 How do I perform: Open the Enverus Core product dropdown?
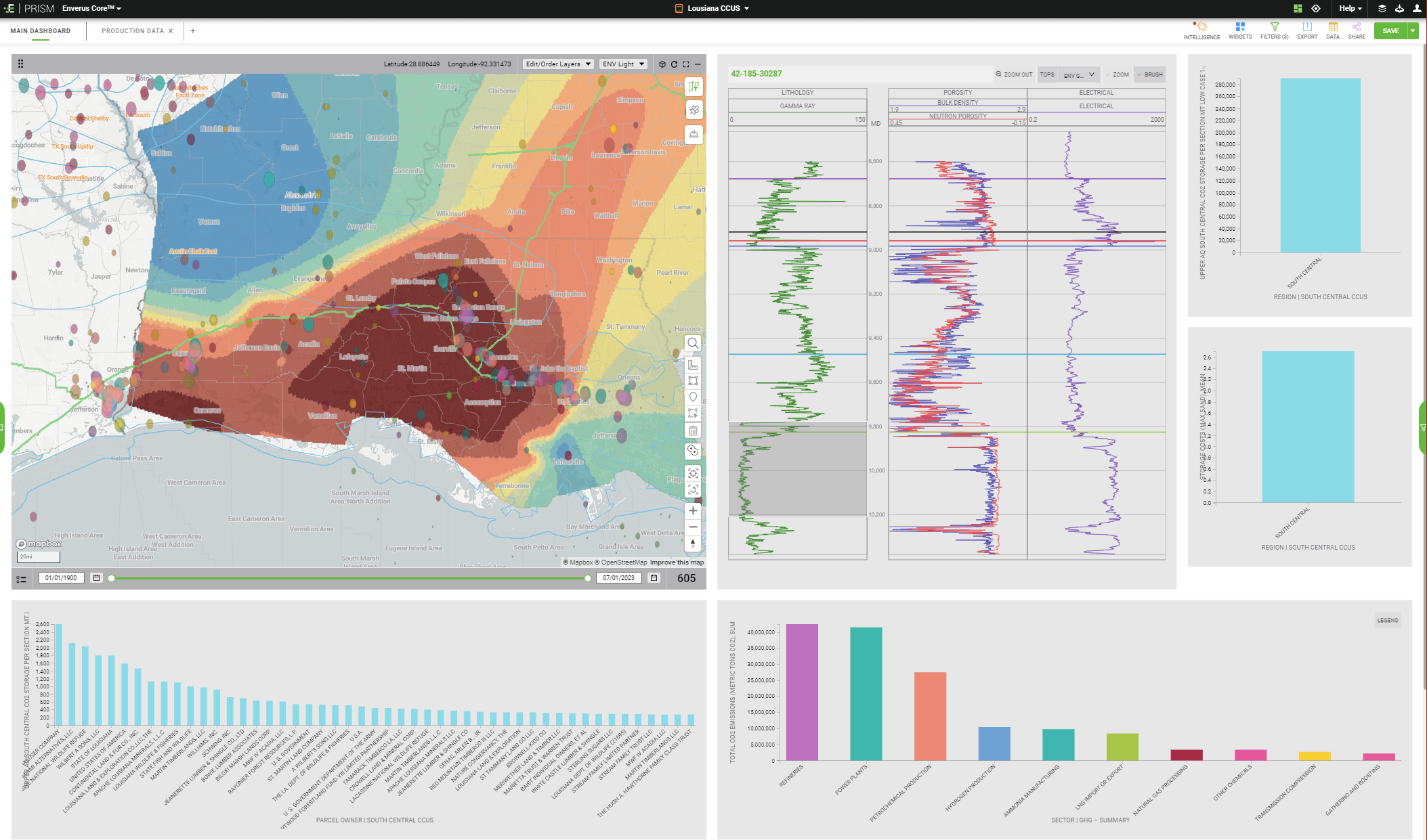click(91, 8)
